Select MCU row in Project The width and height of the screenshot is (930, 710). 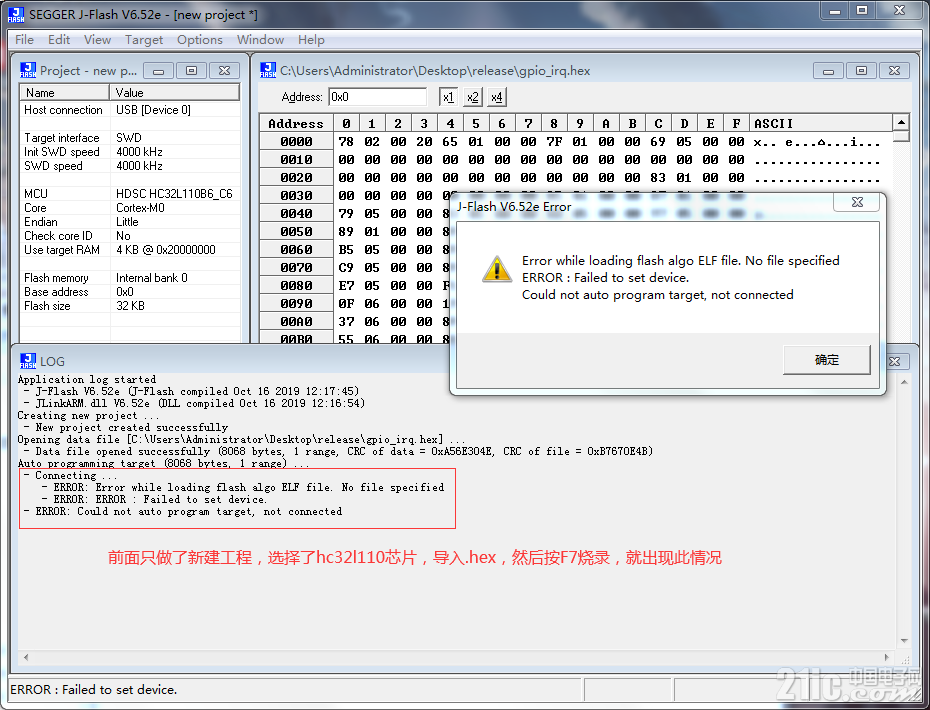coord(130,193)
